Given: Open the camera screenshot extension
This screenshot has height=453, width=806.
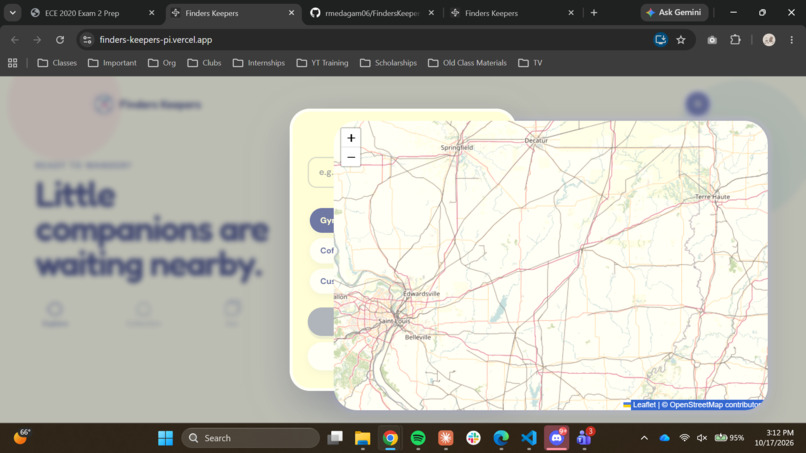Looking at the screenshot, I should point(712,40).
